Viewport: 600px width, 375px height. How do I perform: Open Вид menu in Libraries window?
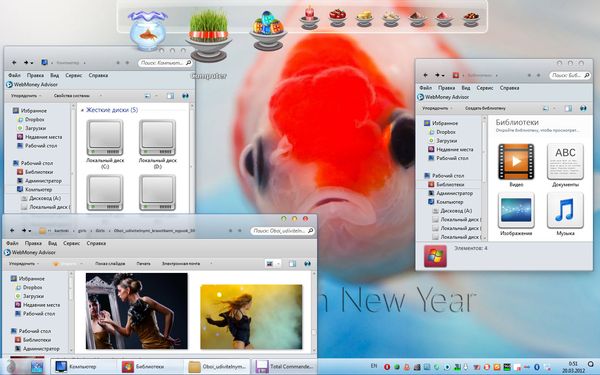click(x=465, y=88)
